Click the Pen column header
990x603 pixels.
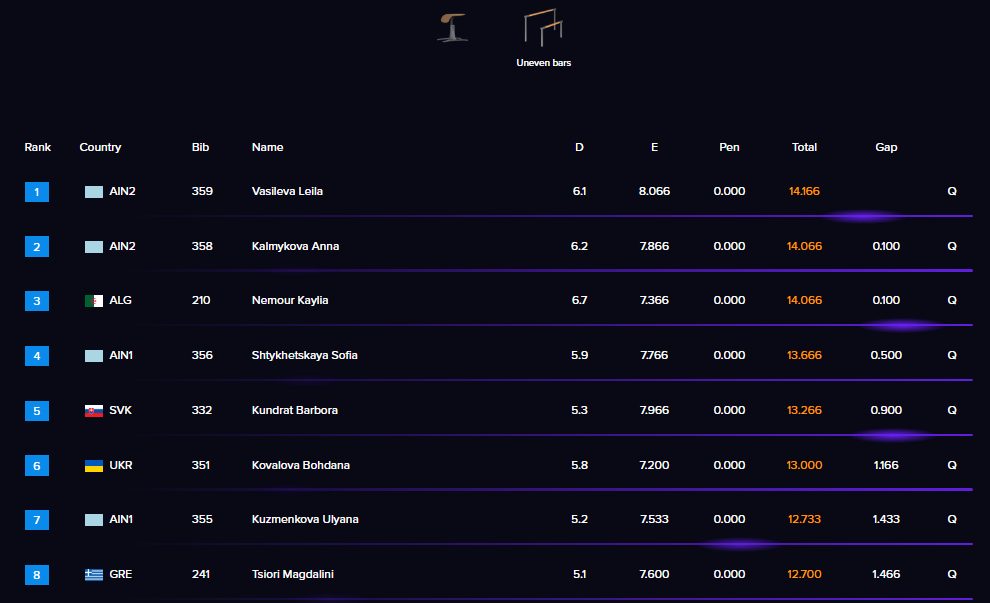click(x=729, y=147)
